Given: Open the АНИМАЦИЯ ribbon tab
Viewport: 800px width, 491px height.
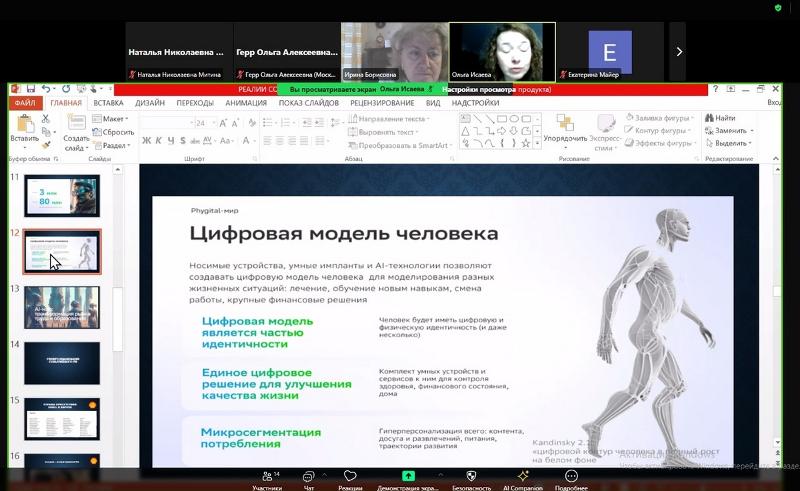Looking at the screenshot, I should point(246,103).
